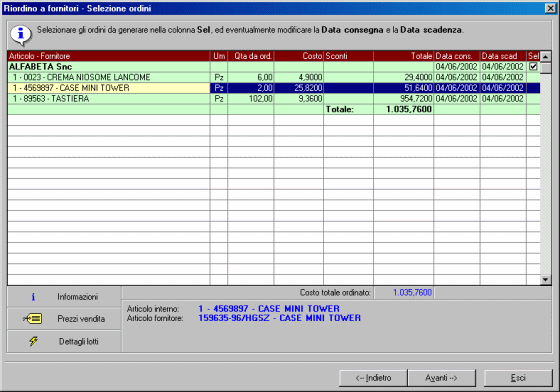Click Data scad cell of TASTIERA row
Image resolution: width=560 pixels, height=392 pixels.
click(x=502, y=99)
